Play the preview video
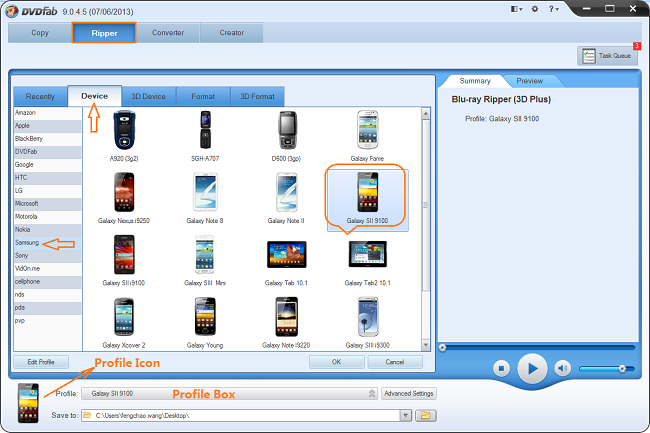This screenshot has height=433, width=650. click(532, 368)
